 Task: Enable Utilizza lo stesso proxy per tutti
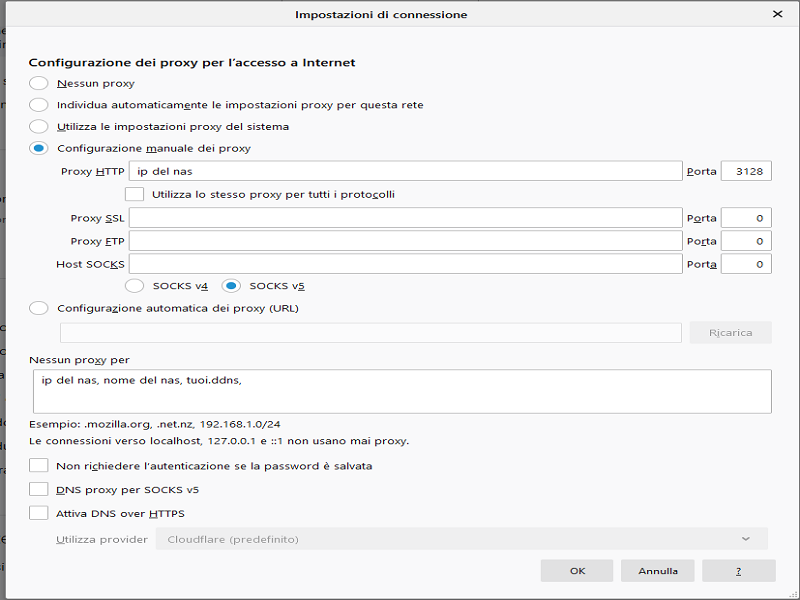(x=134, y=194)
